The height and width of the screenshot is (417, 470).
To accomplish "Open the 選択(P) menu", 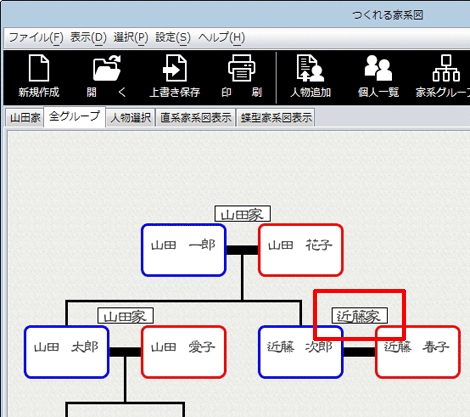I will 131,37.
